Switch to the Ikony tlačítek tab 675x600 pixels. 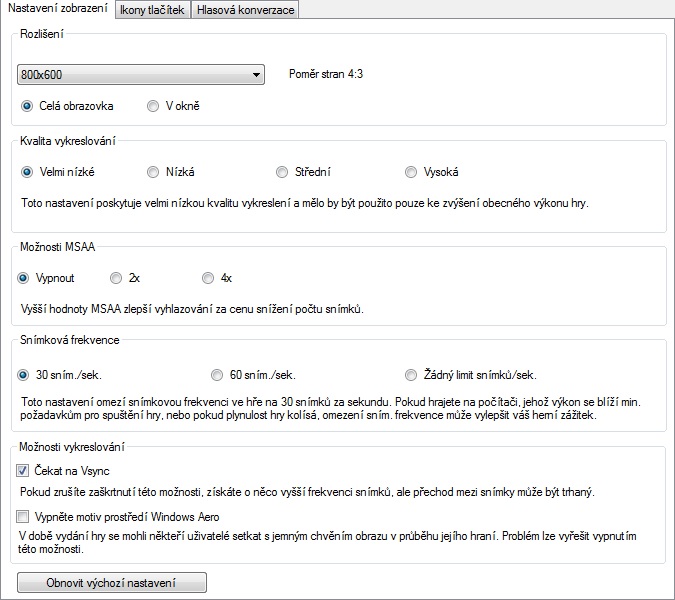click(x=152, y=10)
